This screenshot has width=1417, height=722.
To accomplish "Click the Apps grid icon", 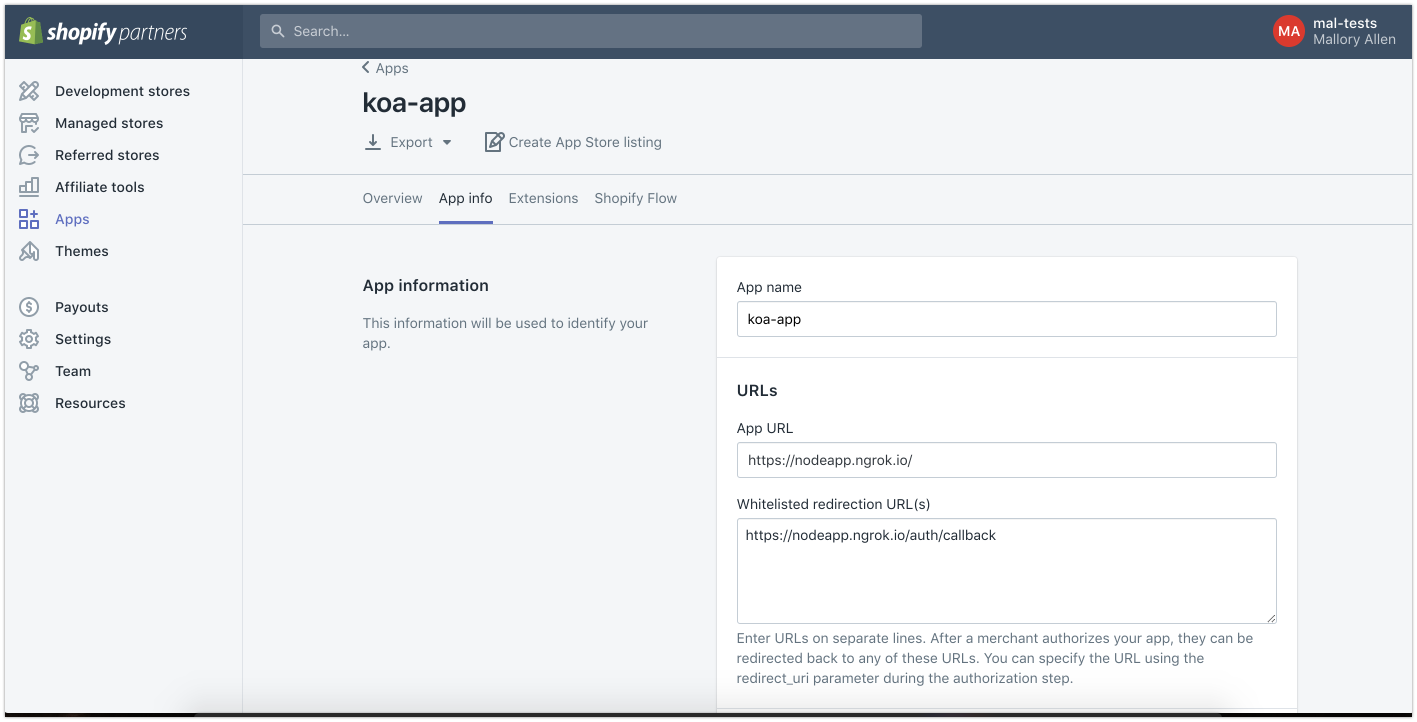I will click(x=29, y=219).
